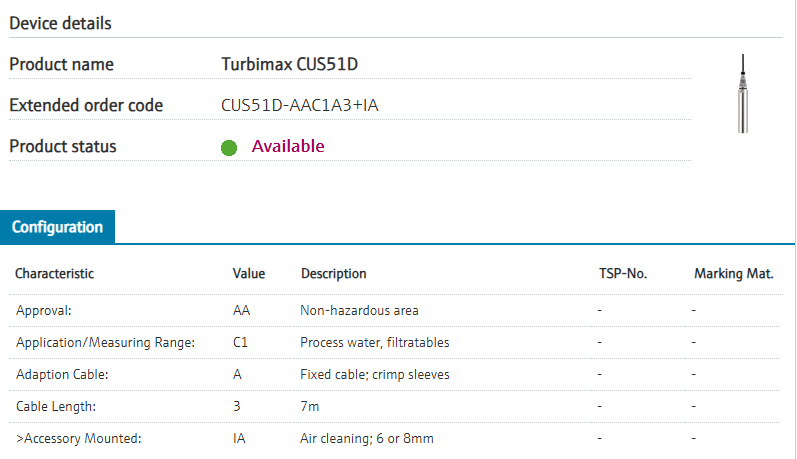797x459 pixels.
Task: Click the Description column header
Action: point(333,273)
